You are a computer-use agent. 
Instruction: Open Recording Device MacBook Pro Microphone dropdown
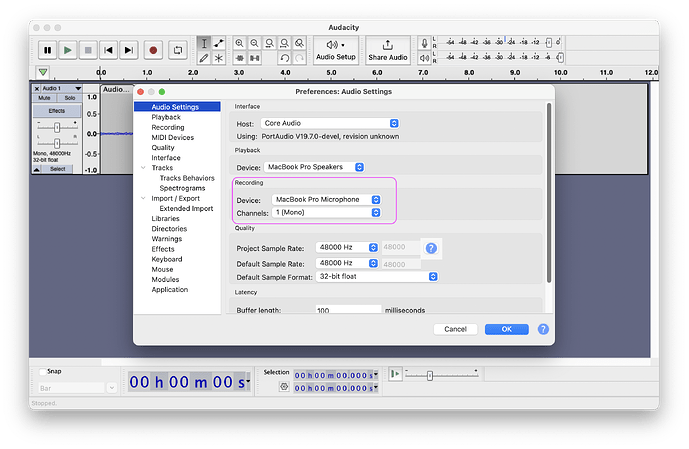pyautogui.click(x=326, y=199)
